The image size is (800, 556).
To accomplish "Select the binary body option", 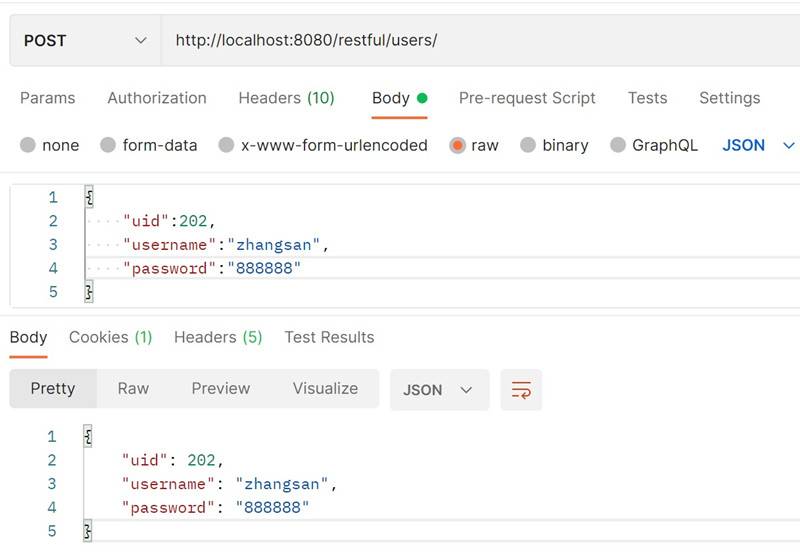I will (528, 145).
